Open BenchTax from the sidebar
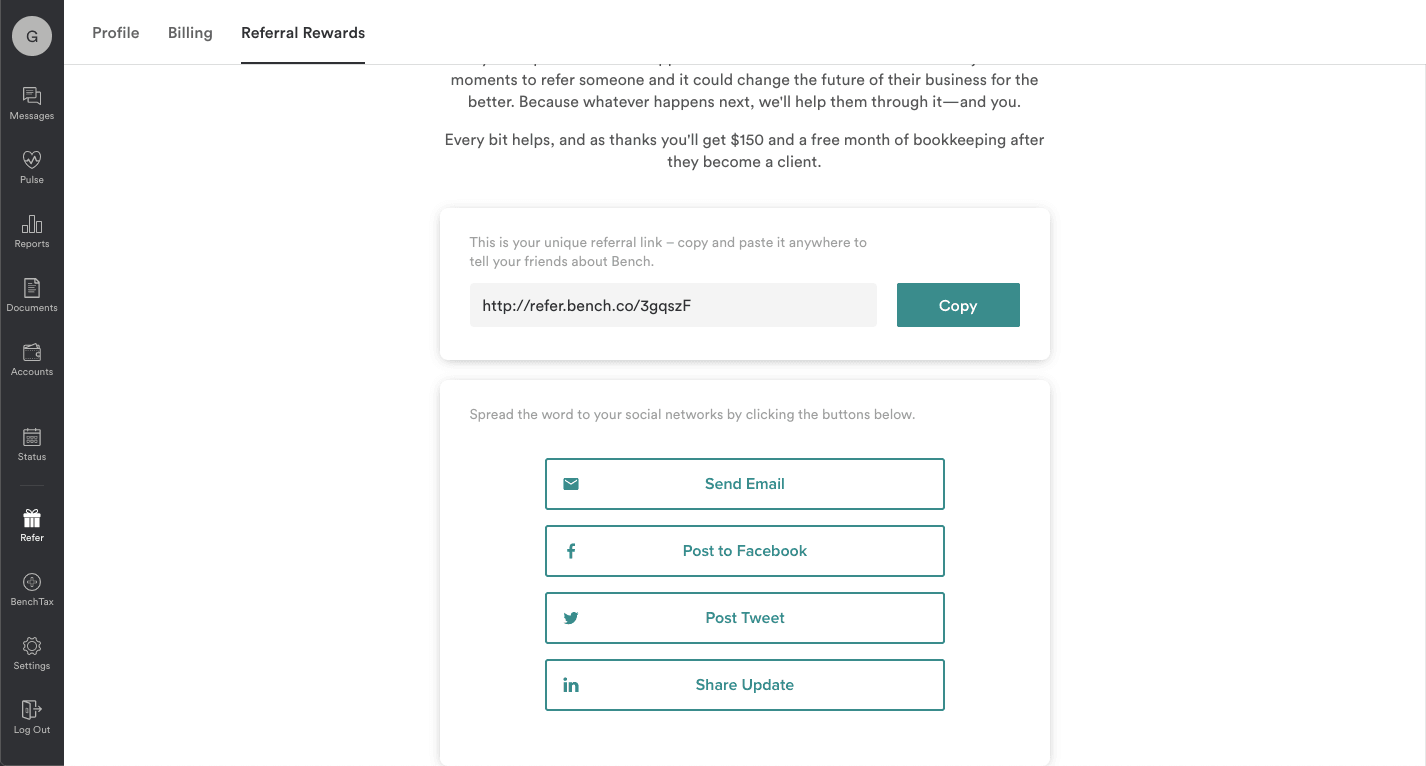The image size is (1426, 766). [x=31, y=590]
